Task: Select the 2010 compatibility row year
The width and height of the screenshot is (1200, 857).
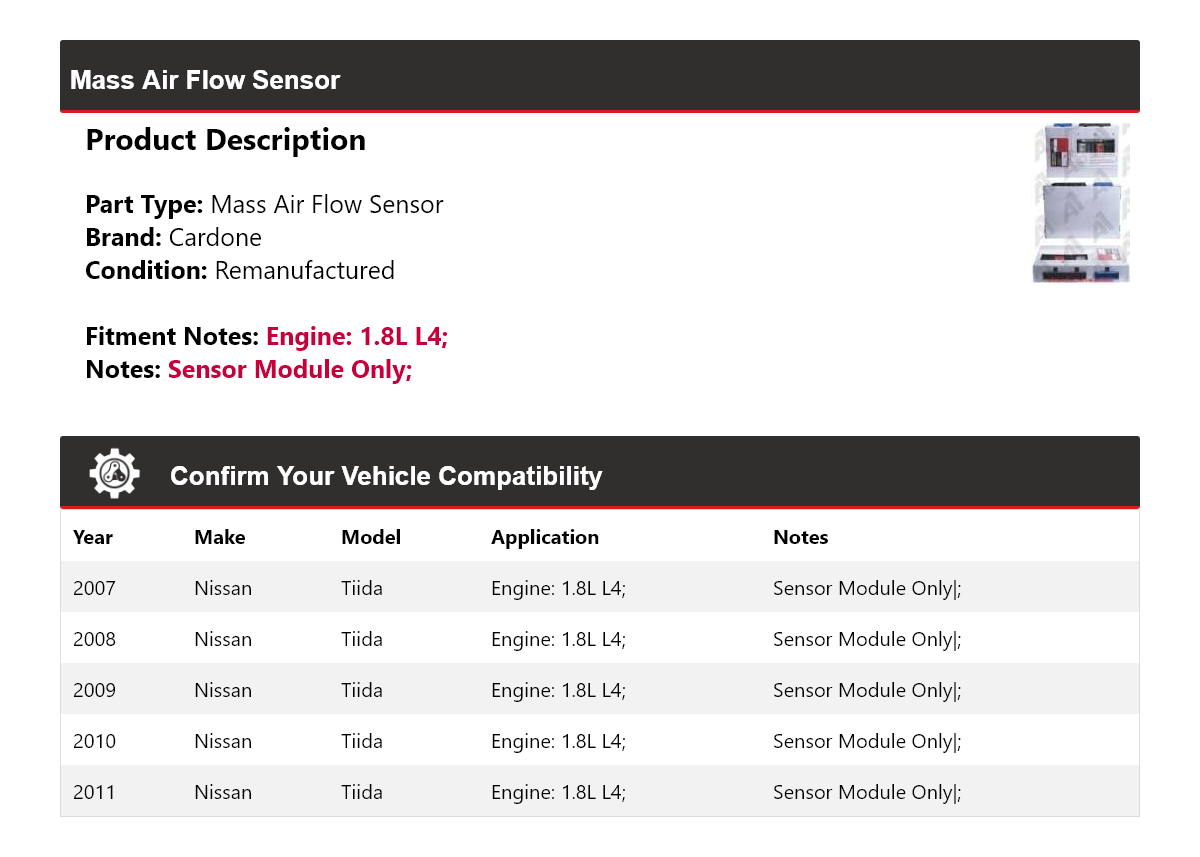Action: point(95,741)
